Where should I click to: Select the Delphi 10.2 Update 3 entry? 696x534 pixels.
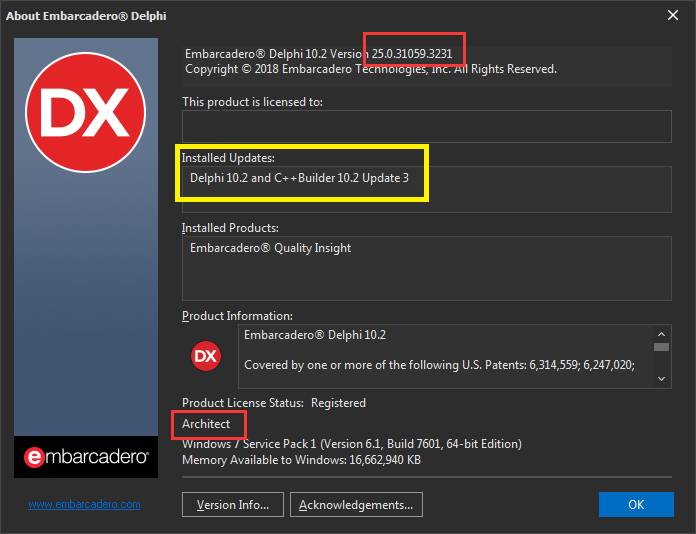coord(299,178)
